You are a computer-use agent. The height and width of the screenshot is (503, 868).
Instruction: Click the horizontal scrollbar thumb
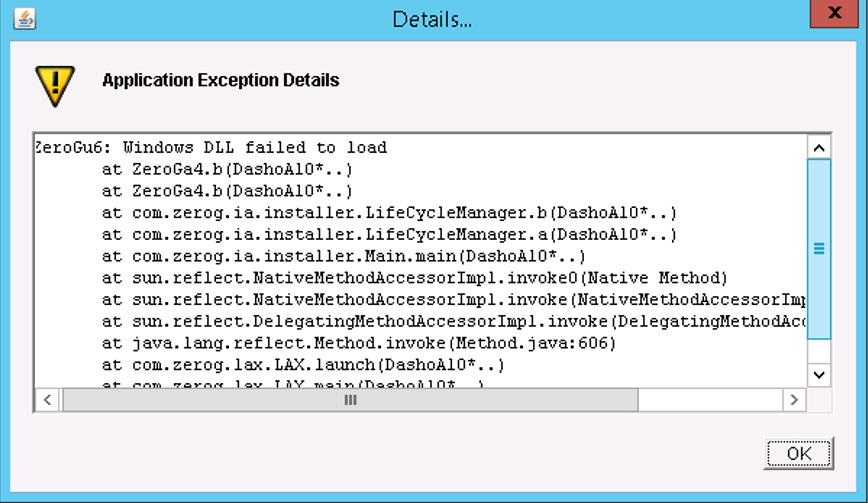(350, 399)
